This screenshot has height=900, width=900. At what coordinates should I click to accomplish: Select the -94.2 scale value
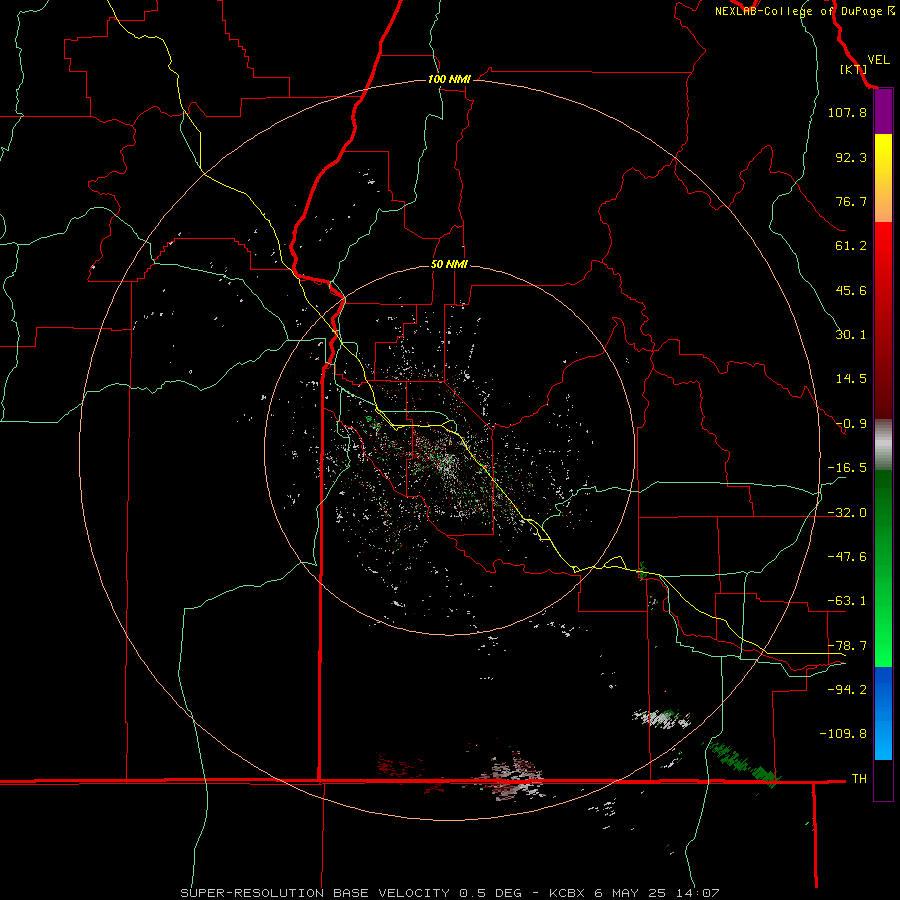[847, 689]
